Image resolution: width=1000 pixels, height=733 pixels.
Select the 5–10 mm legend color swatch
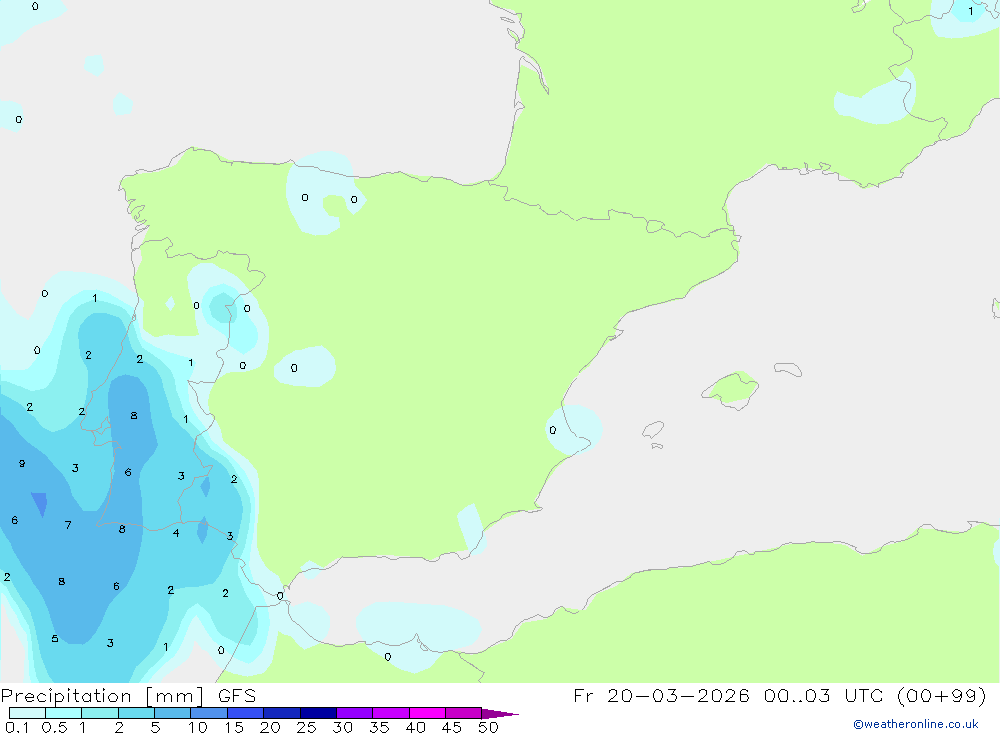(x=173, y=713)
